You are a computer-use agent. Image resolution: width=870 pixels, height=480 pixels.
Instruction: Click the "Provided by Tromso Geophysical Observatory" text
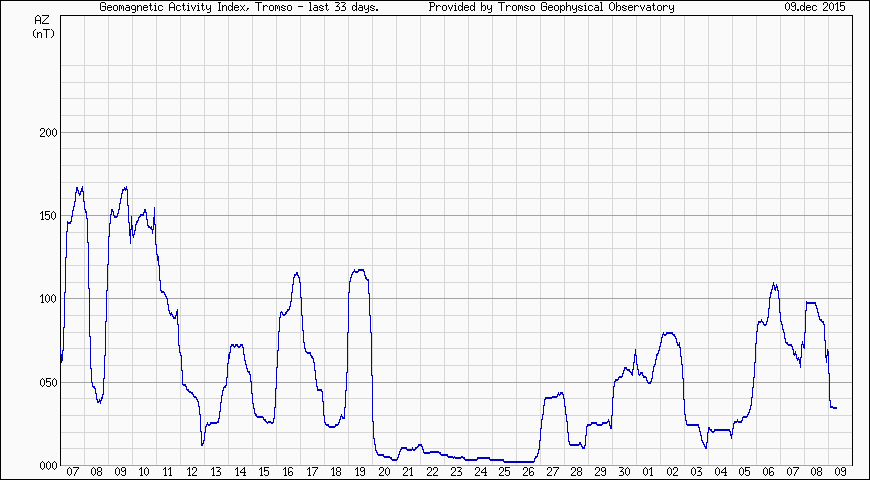(x=551, y=7)
